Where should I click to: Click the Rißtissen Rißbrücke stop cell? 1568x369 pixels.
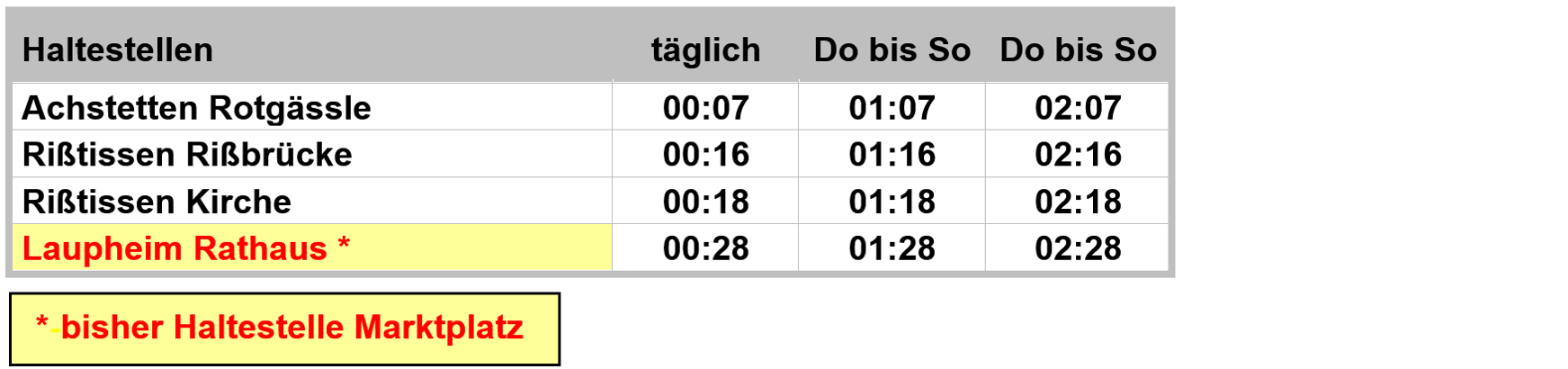pyautogui.click(x=312, y=154)
